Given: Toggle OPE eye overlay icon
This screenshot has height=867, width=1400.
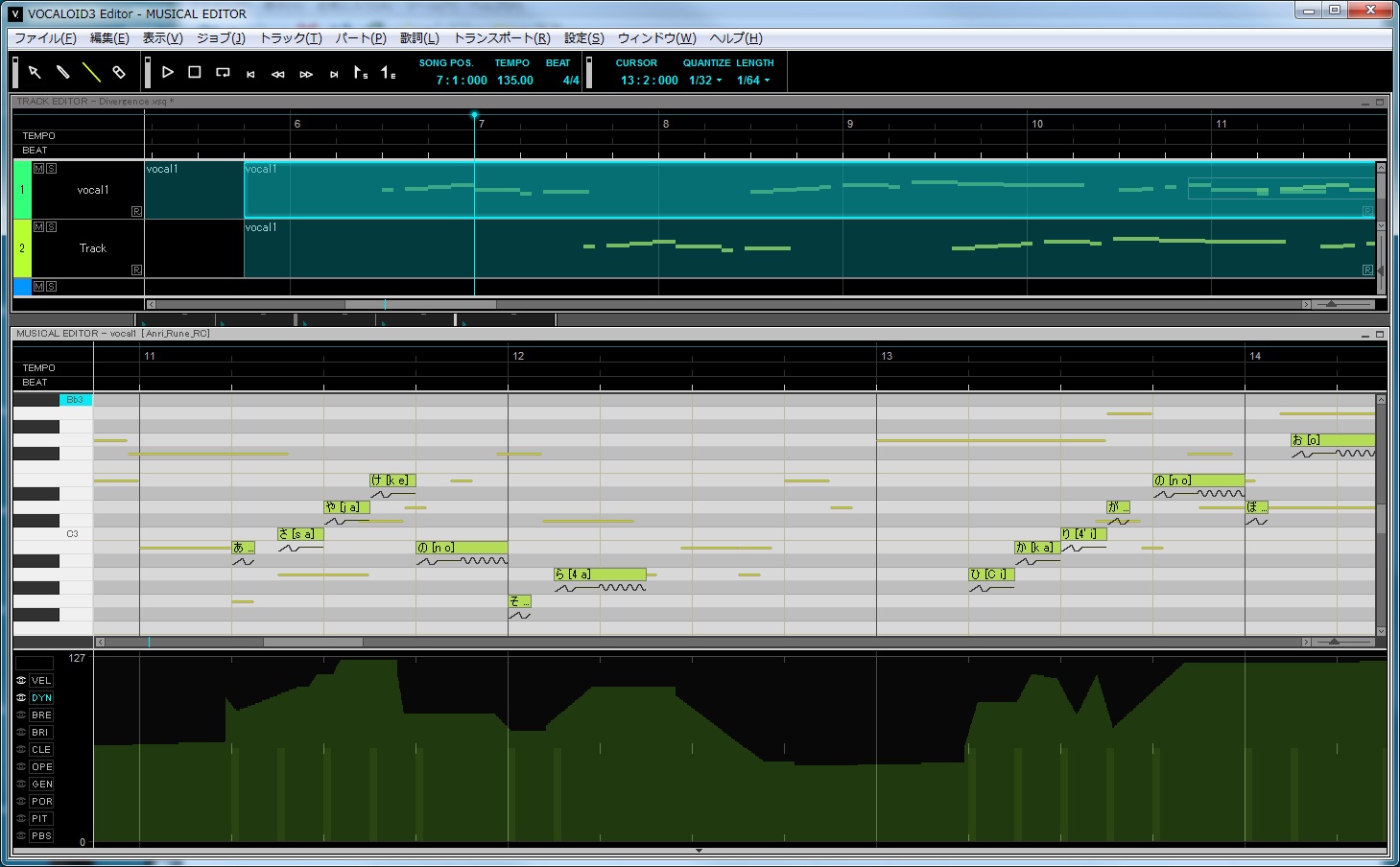Looking at the screenshot, I should click(21, 766).
